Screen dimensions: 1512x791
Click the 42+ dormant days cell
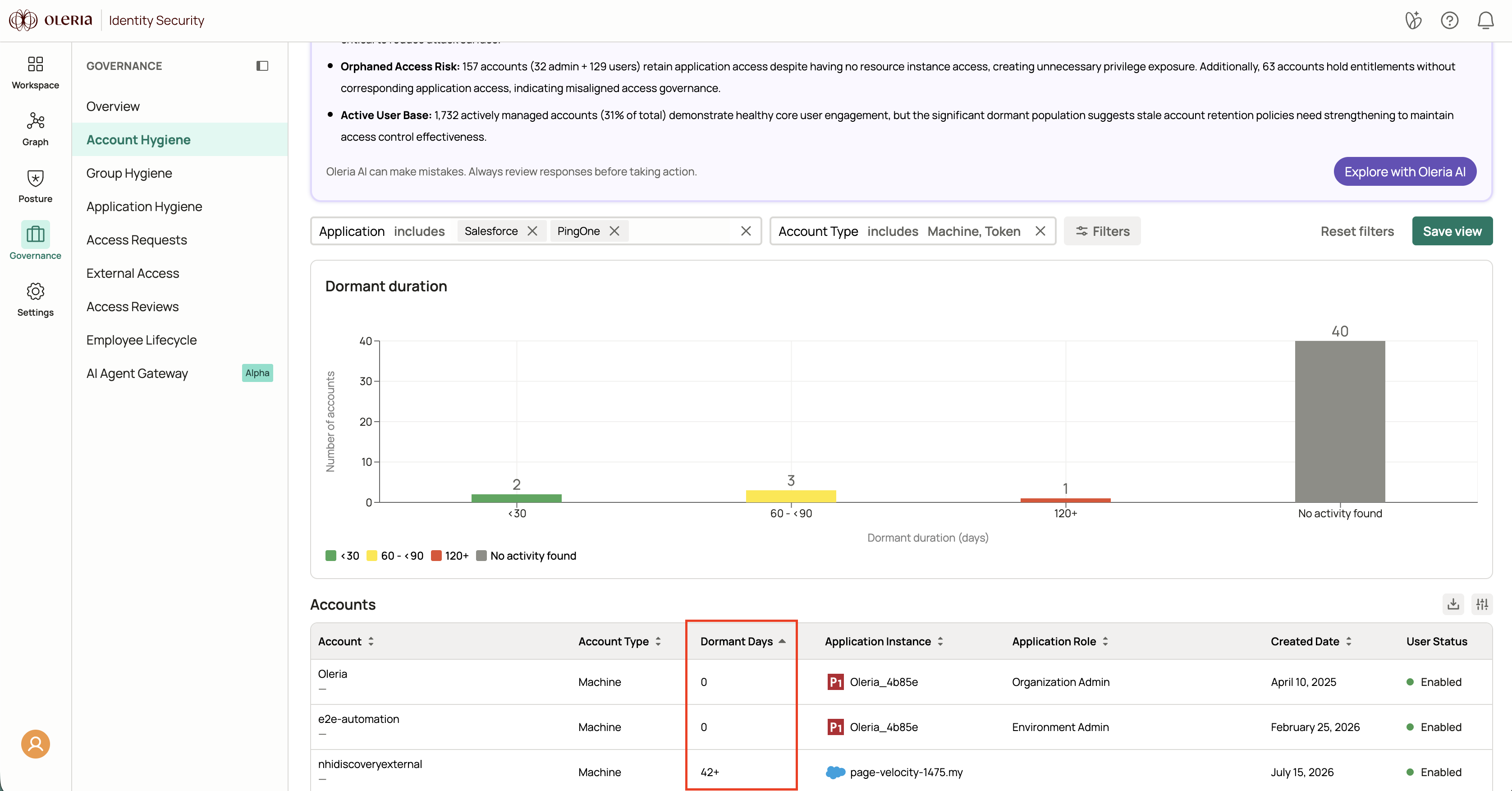pyautogui.click(x=710, y=772)
